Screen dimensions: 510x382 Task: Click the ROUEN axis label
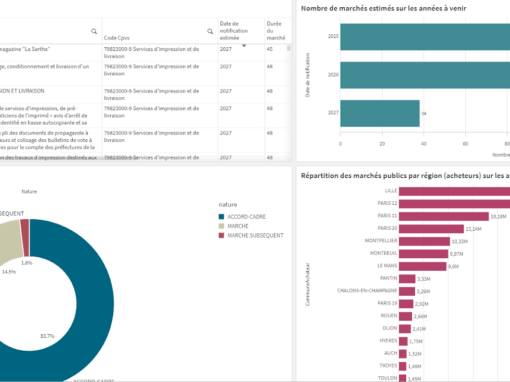pos(389,316)
